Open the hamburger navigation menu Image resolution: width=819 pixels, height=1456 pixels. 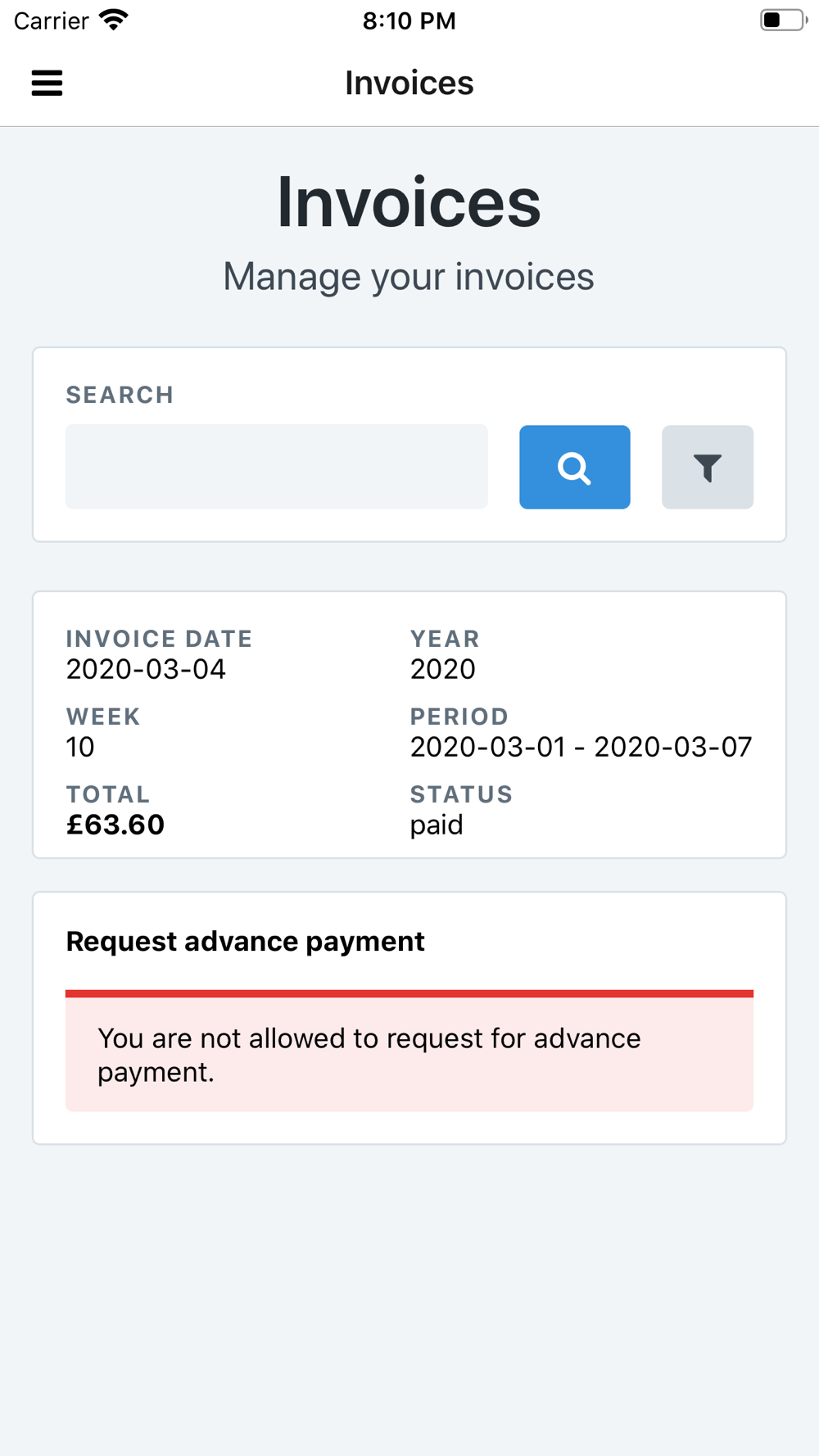(x=47, y=83)
